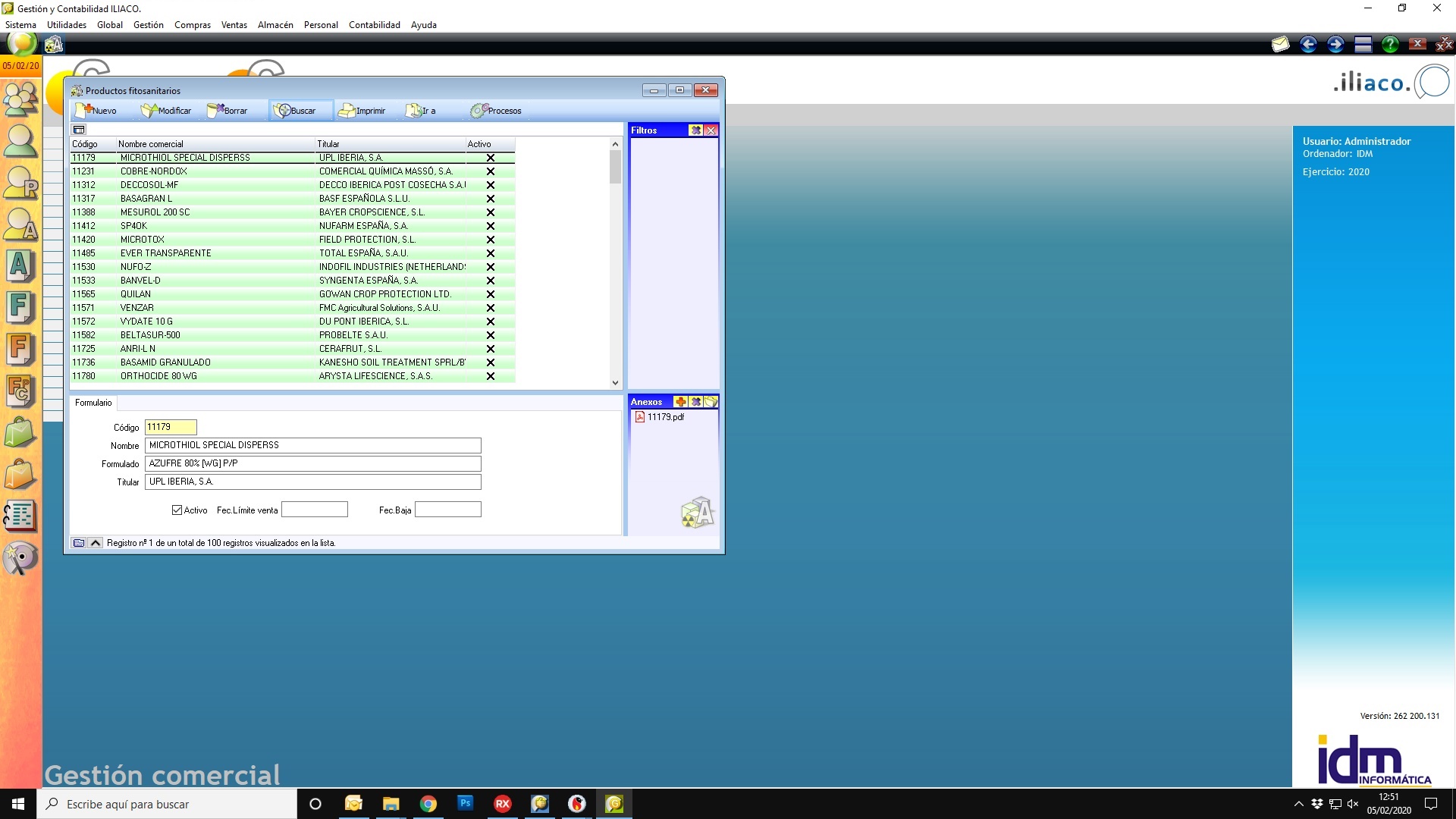Image resolution: width=1456 pixels, height=819 pixels.
Task: Click the single red X close-window icon
Action: [1417, 44]
